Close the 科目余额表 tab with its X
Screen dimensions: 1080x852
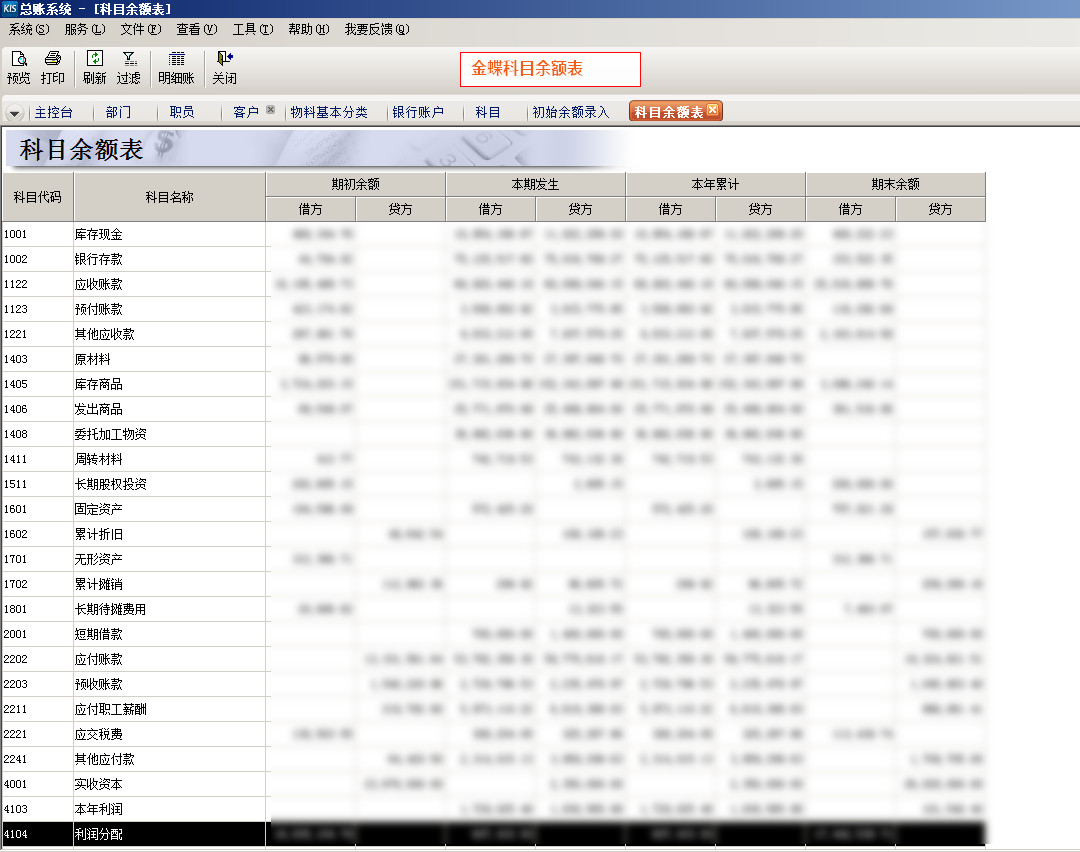pyautogui.click(x=712, y=111)
